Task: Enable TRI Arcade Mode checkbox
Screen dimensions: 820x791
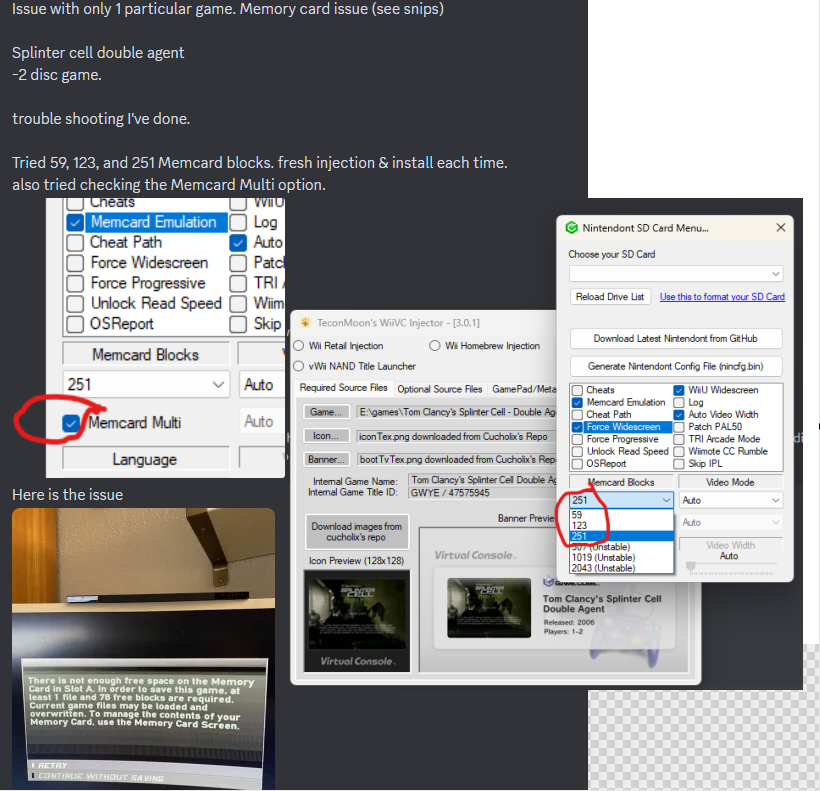Action: pos(679,439)
